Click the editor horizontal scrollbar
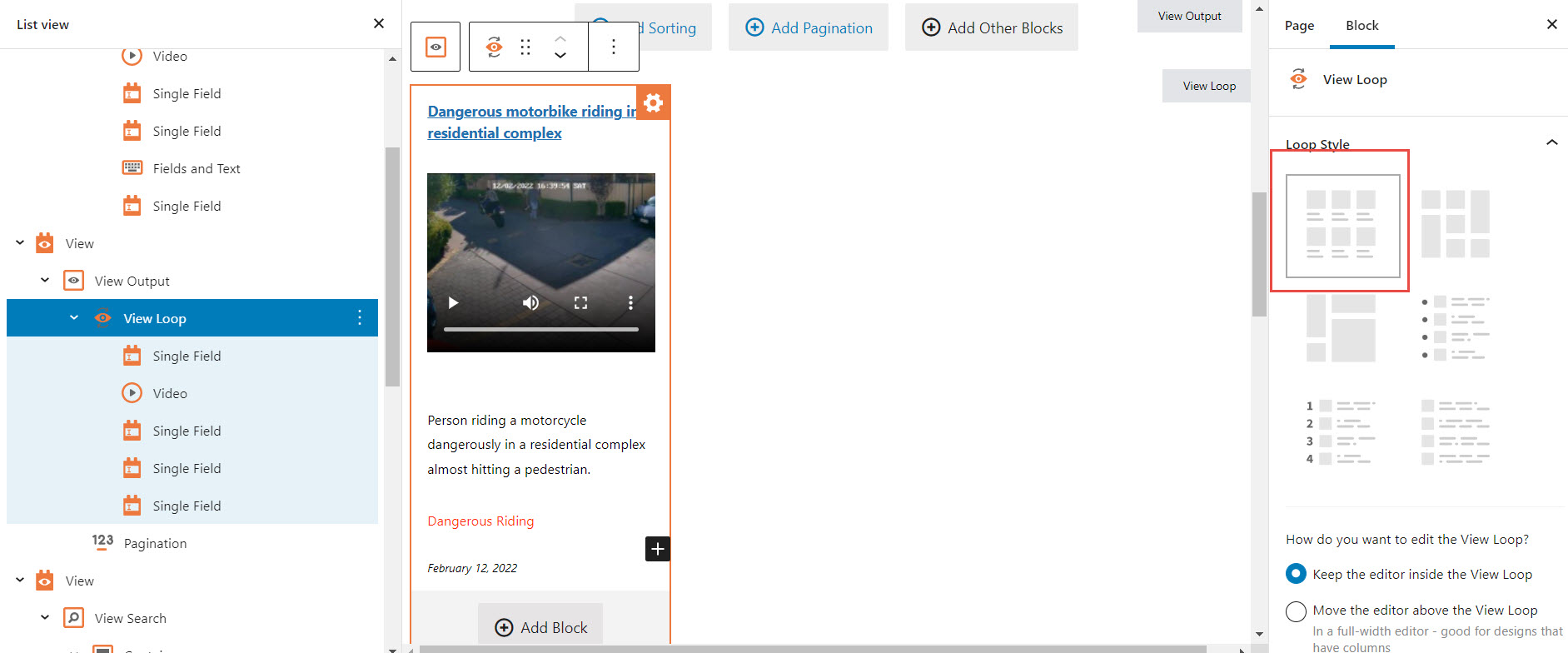This screenshot has height=653, width=1568. (x=813, y=649)
